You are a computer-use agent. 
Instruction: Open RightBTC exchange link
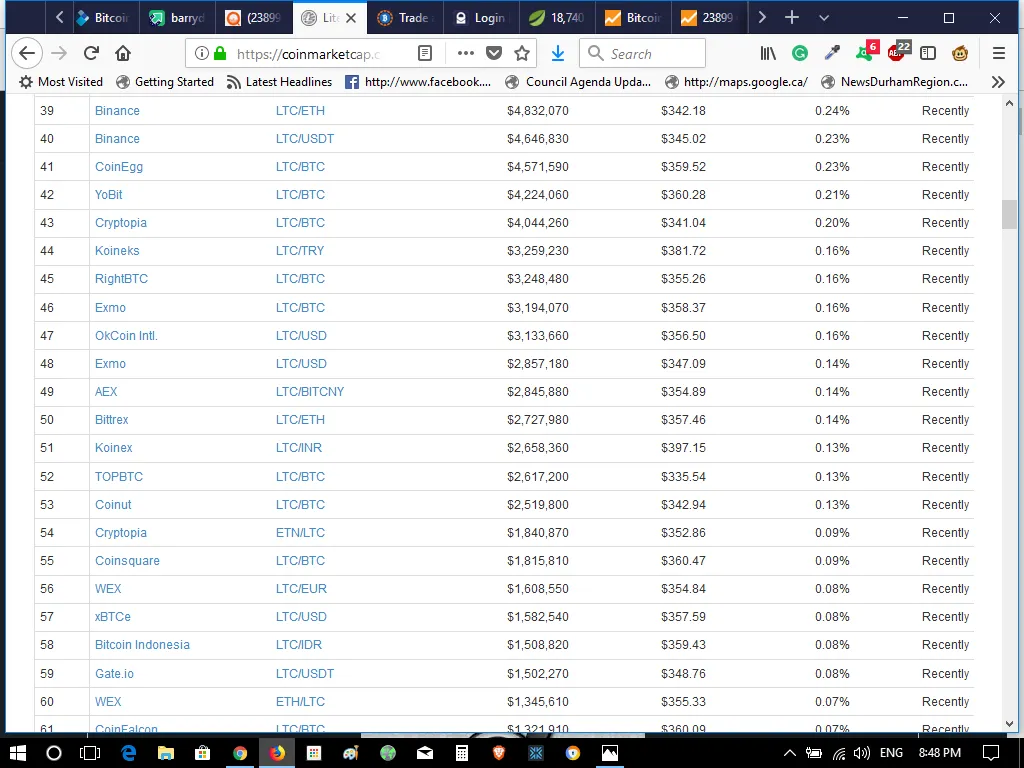(x=121, y=279)
